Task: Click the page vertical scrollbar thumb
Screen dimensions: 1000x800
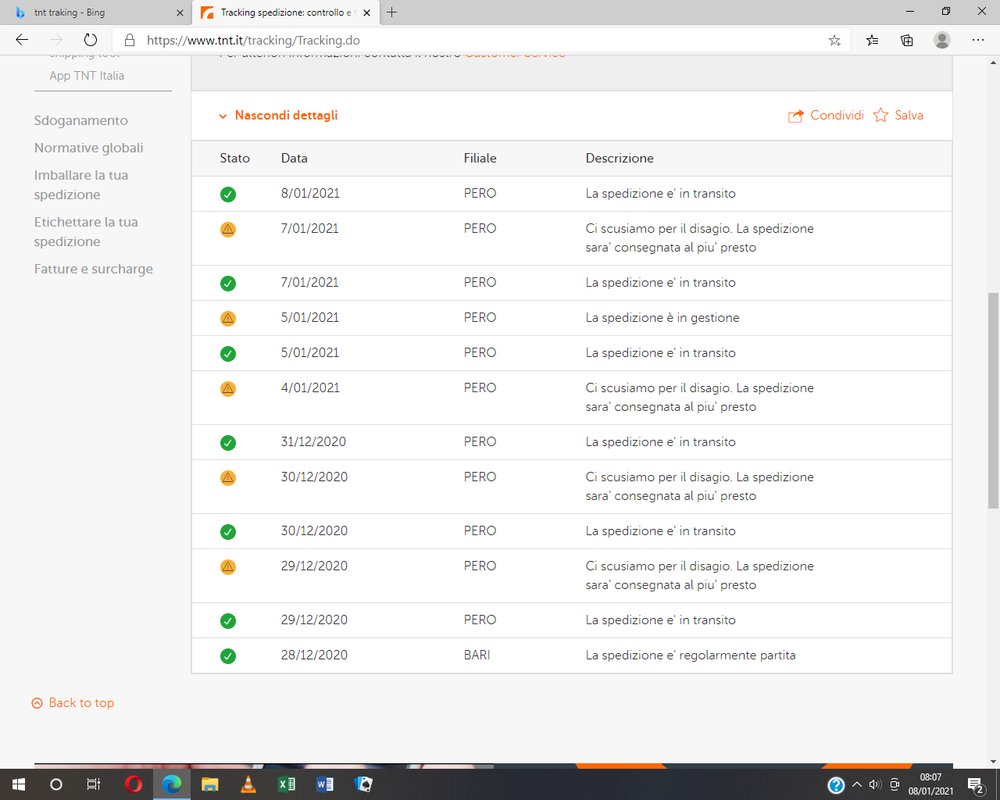Action: 993,401
